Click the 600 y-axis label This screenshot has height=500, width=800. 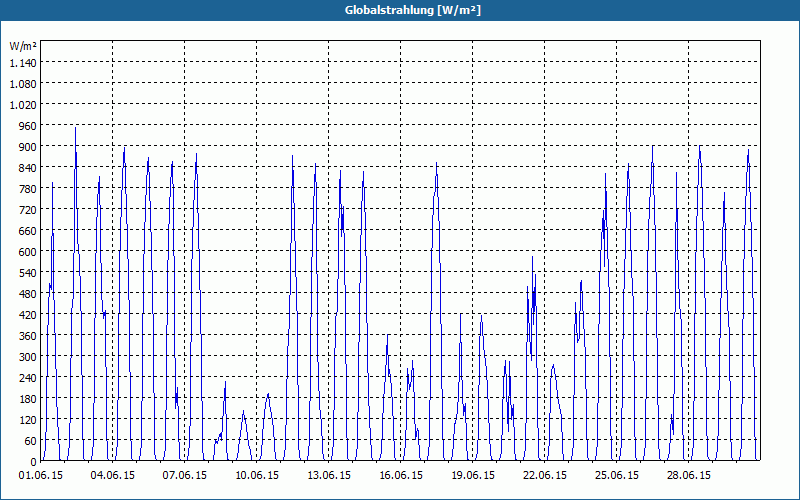(x=28, y=252)
